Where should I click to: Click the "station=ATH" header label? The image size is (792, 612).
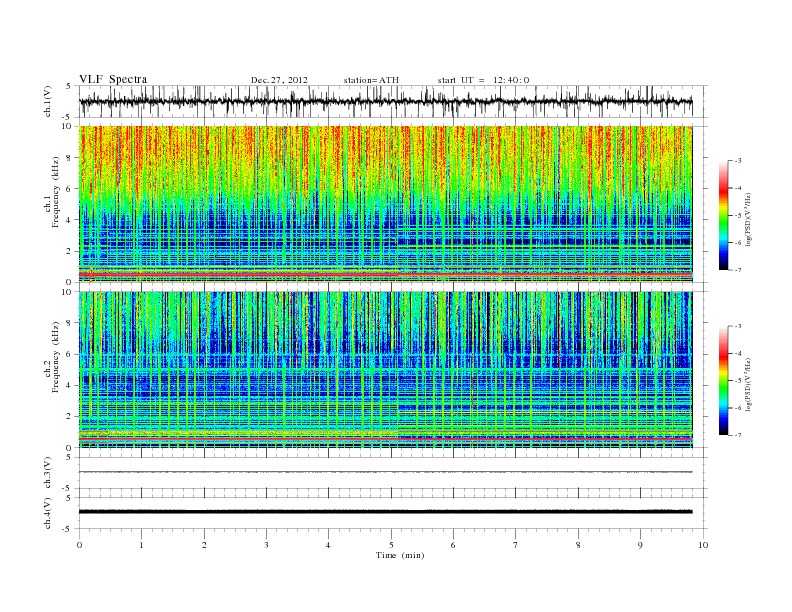click(x=371, y=80)
